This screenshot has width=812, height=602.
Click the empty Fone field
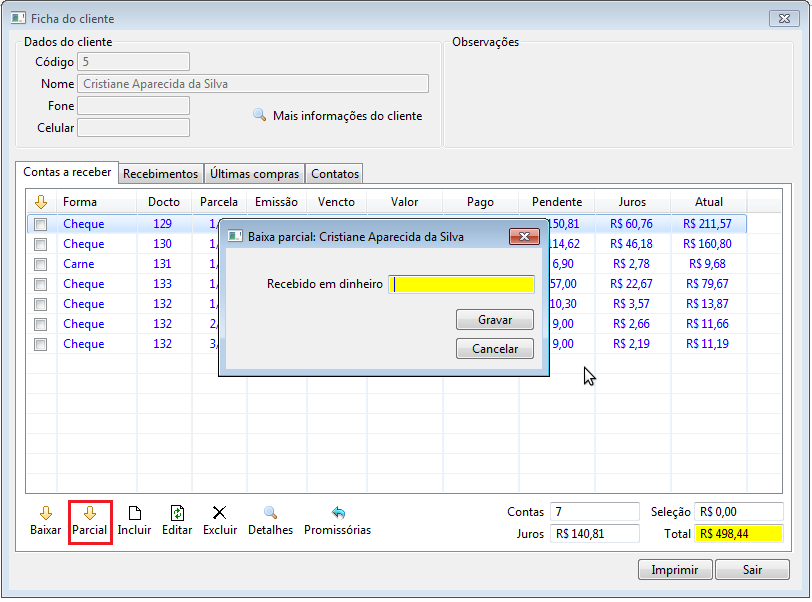(134, 106)
